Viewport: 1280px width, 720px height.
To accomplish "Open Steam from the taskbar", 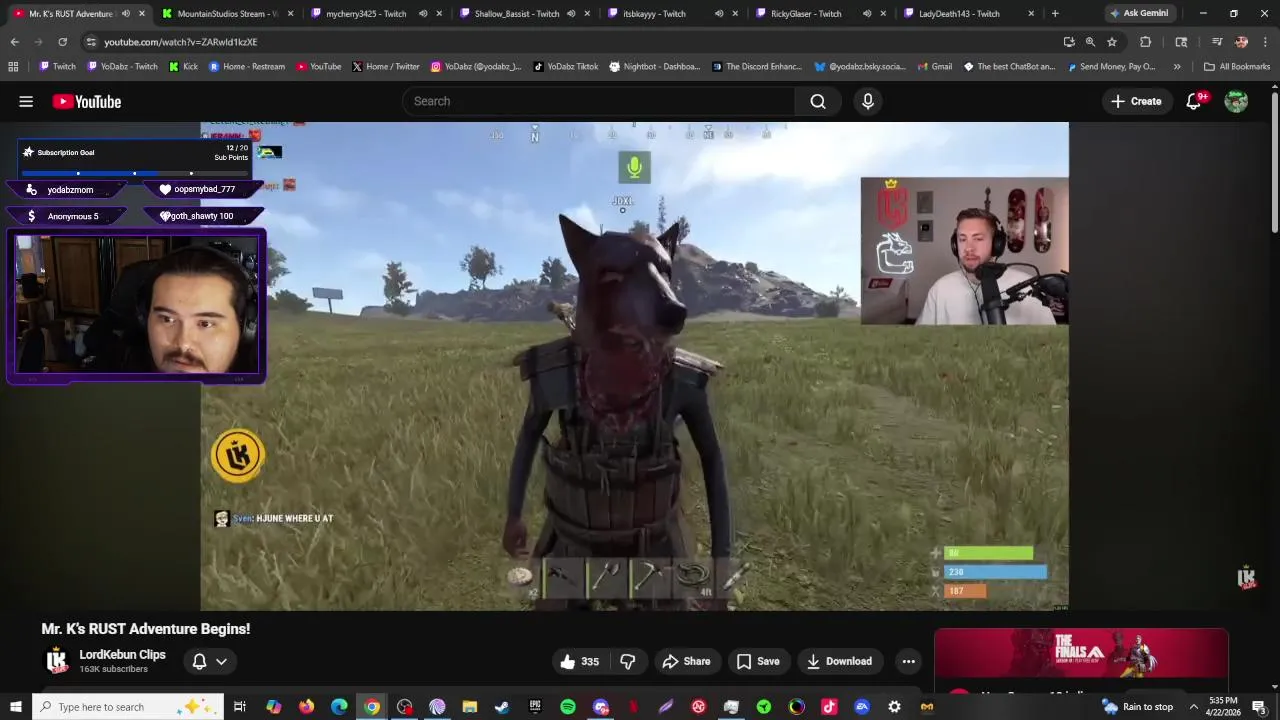I will tap(502, 707).
